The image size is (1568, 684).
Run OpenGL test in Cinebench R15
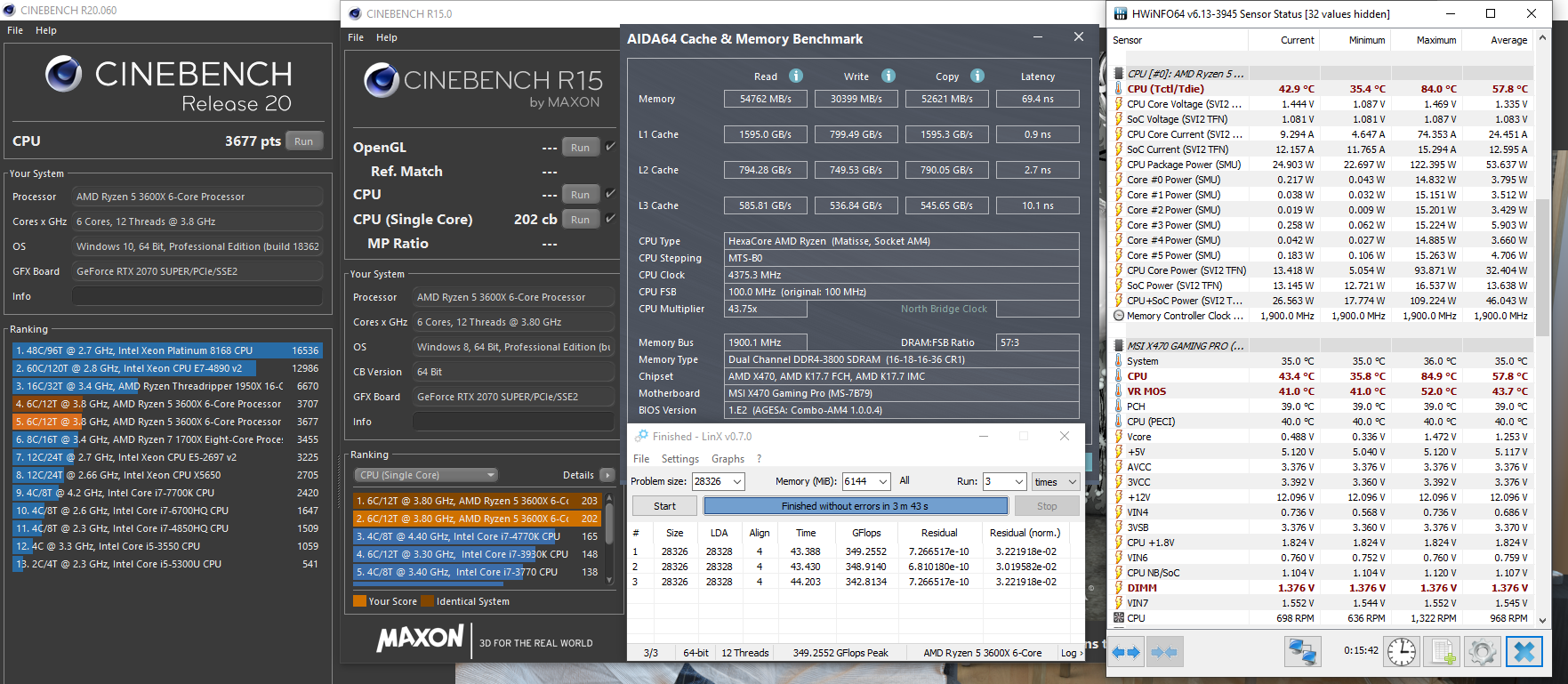[581, 148]
